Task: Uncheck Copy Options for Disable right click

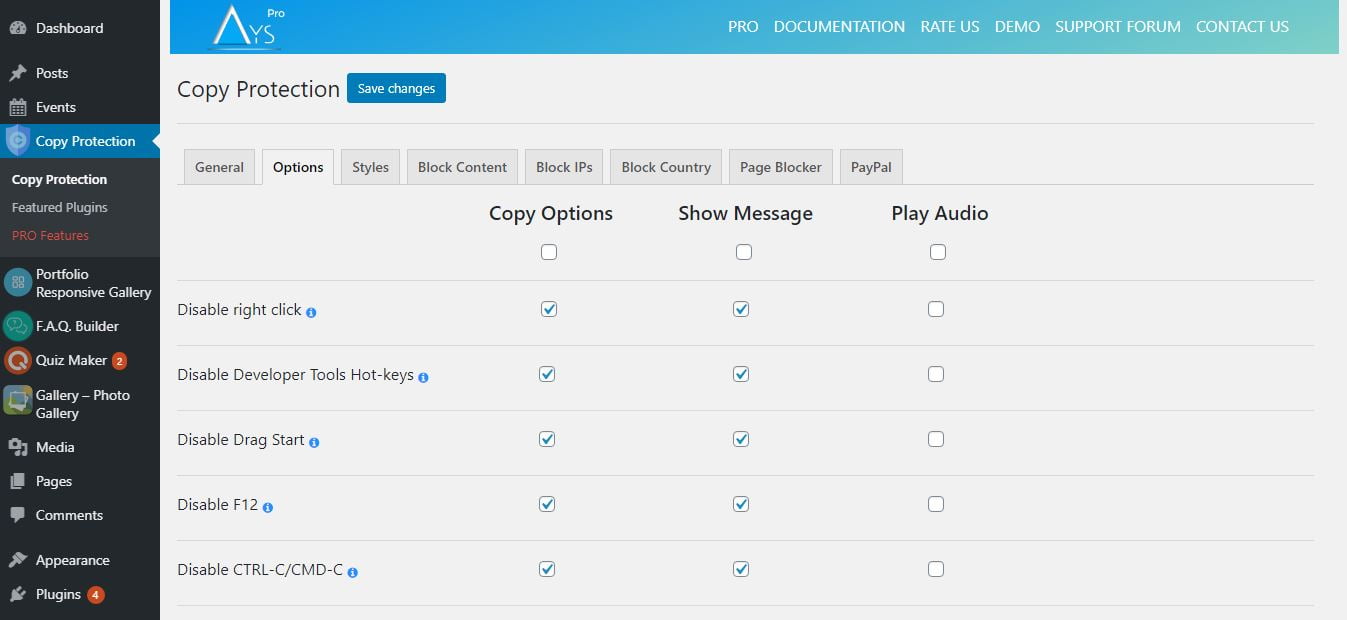Action: point(547,309)
